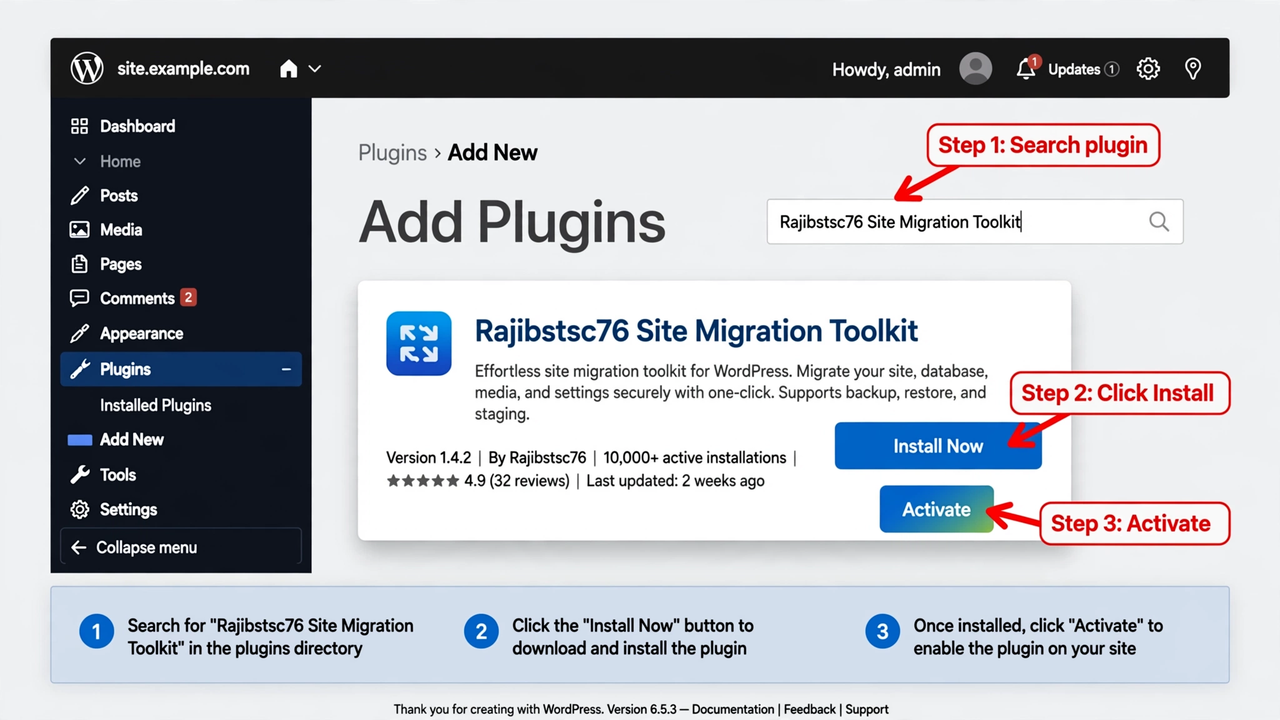This screenshot has width=1280, height=720.
Task: Click inside the plugin search field
Action: 975,222
